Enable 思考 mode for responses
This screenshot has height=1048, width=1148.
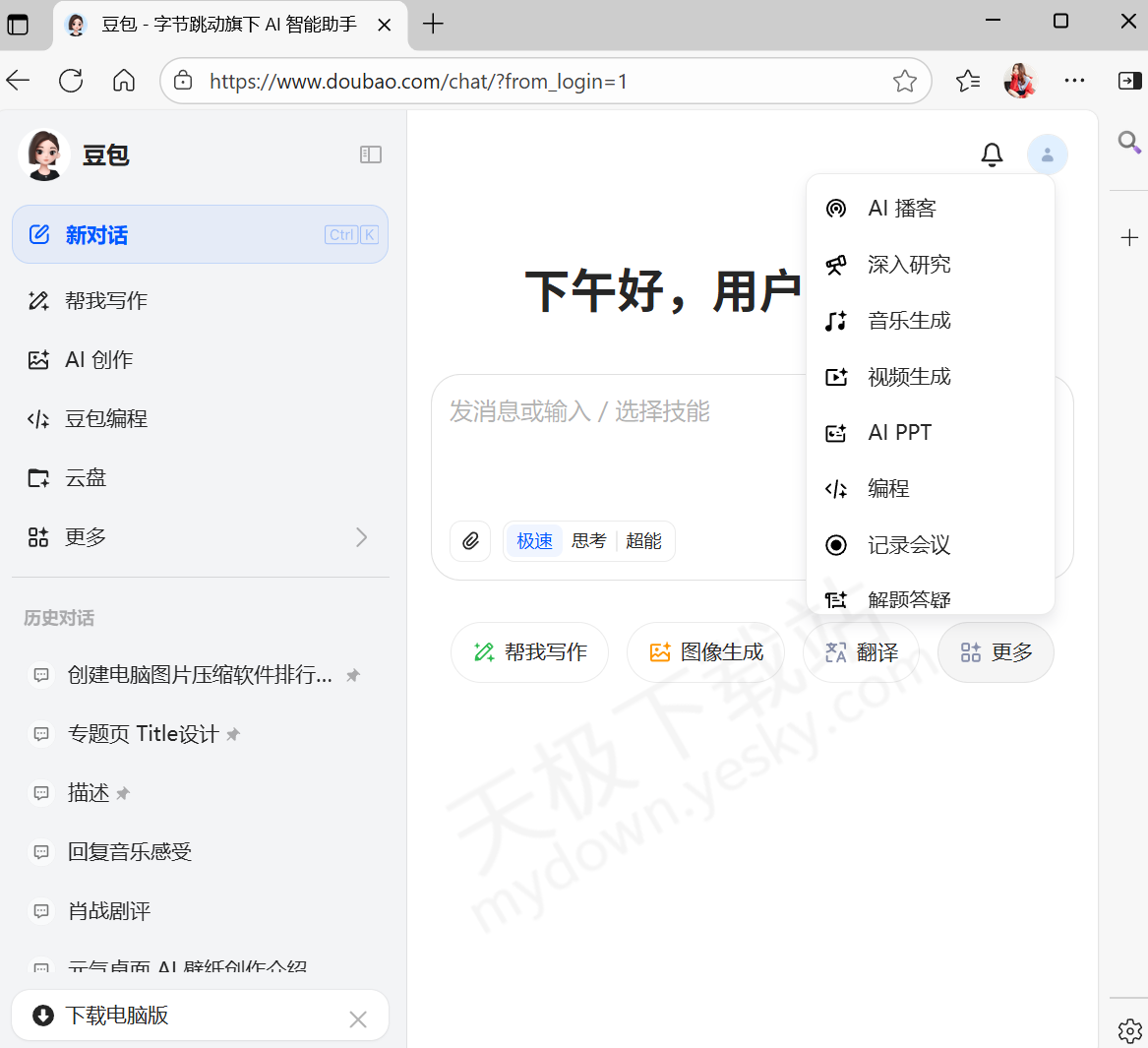(587, 540)
